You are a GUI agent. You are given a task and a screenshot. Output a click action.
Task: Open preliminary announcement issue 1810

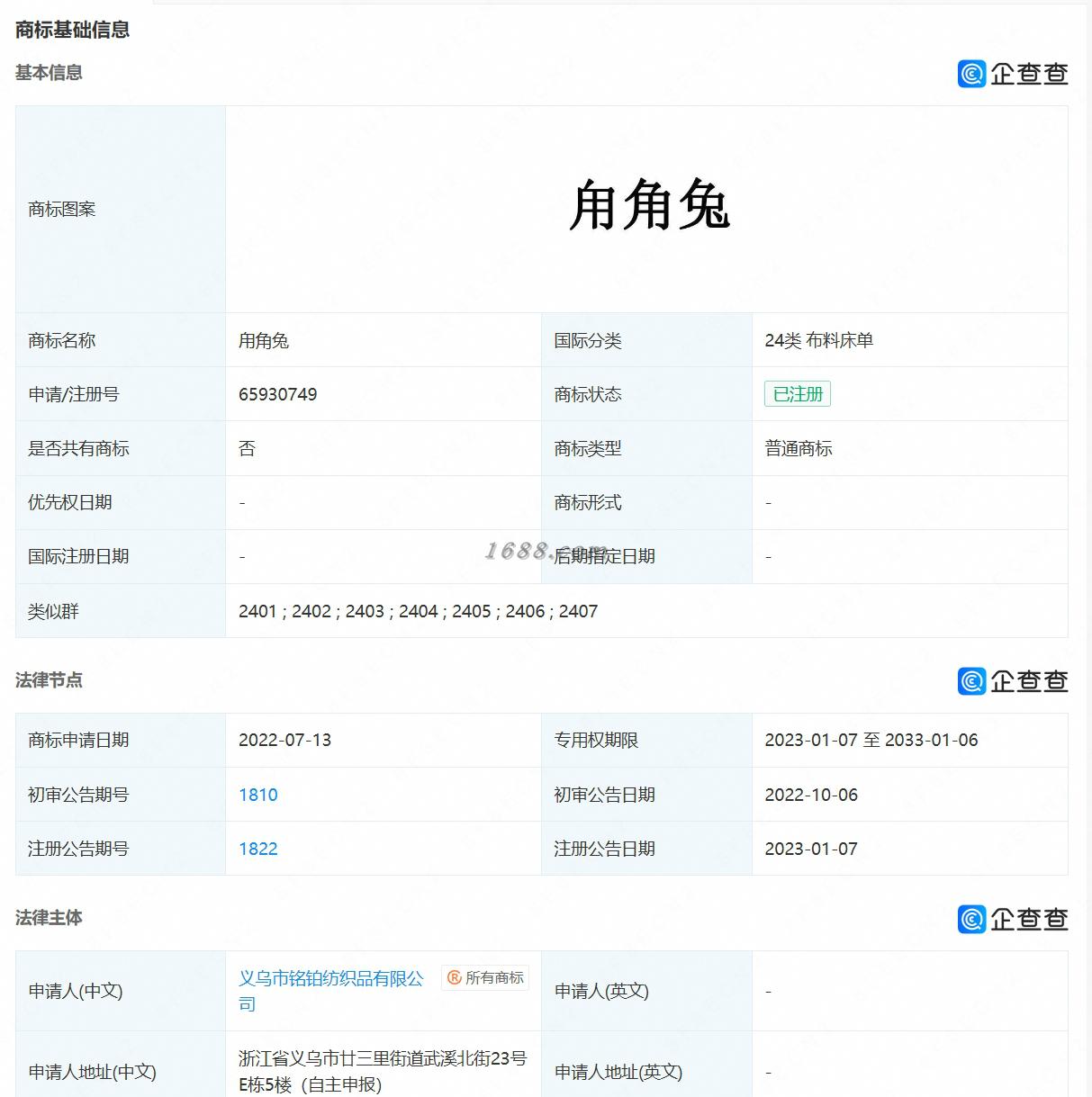point(258,795)
